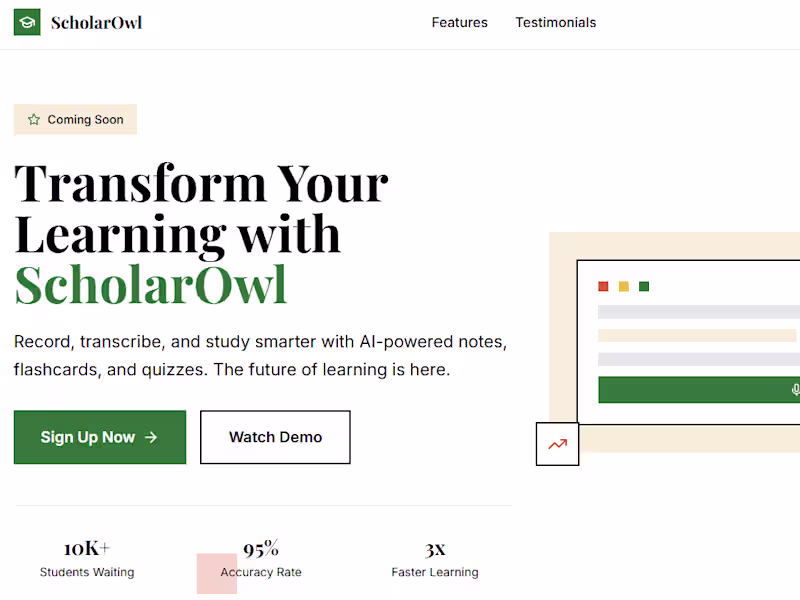Click the microphone icon in green bar

795,390
